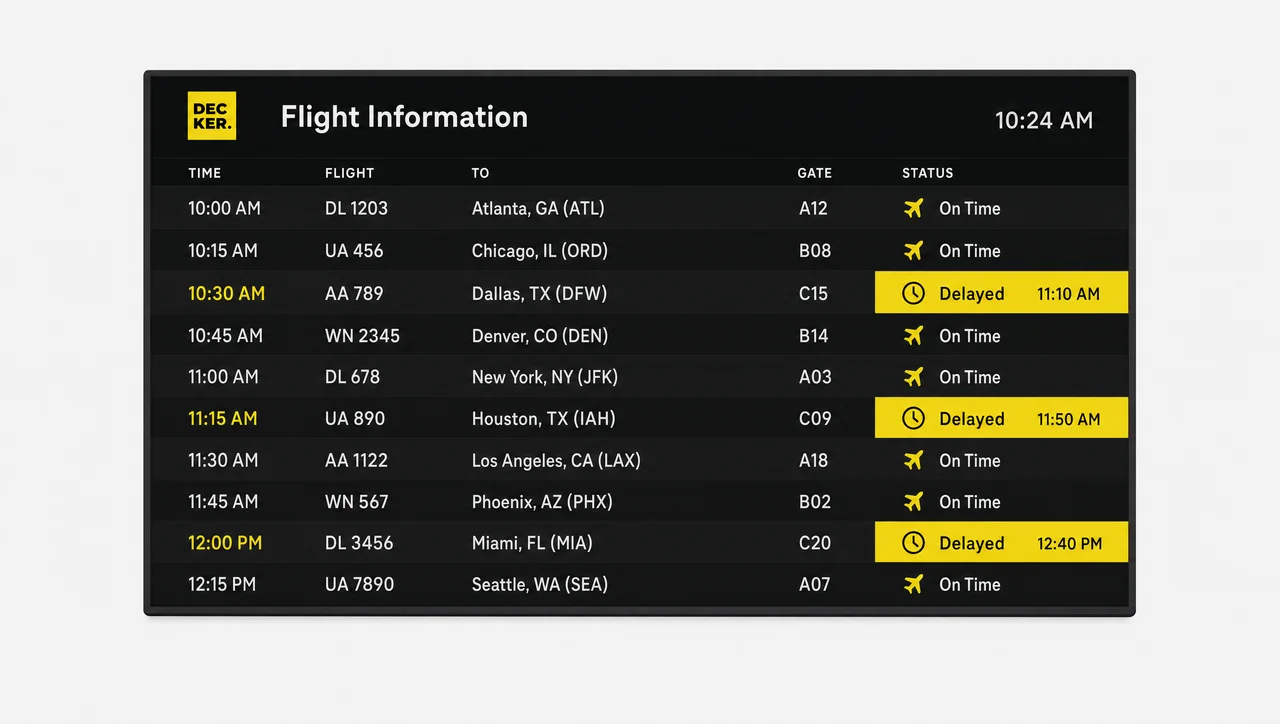Click the highlighted 11:15 AM departure time
This screenshot has width=1280, height=724.
coord(223,419)
